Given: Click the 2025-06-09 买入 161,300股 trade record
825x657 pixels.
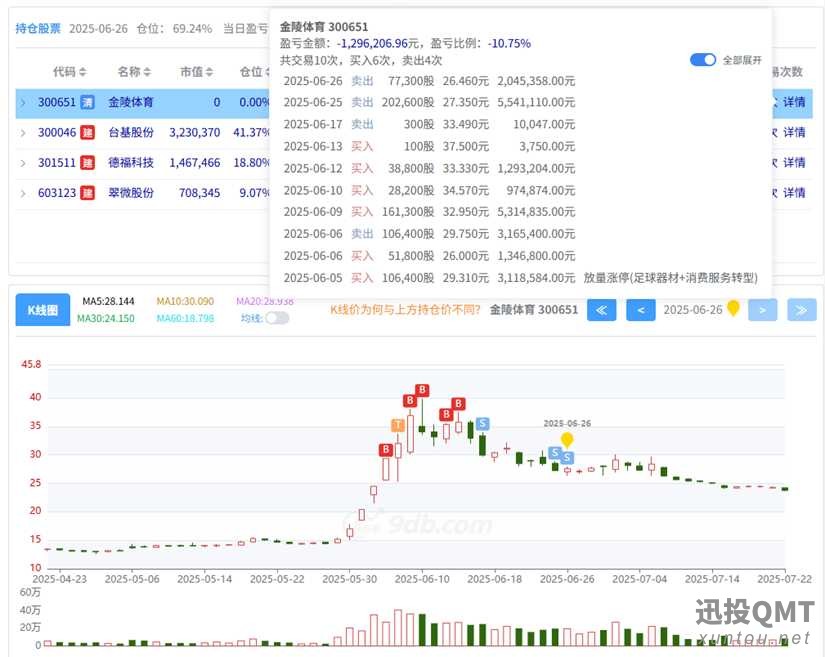Looking at the screenshot, I should pyautogui.click(x=429, y=211).
